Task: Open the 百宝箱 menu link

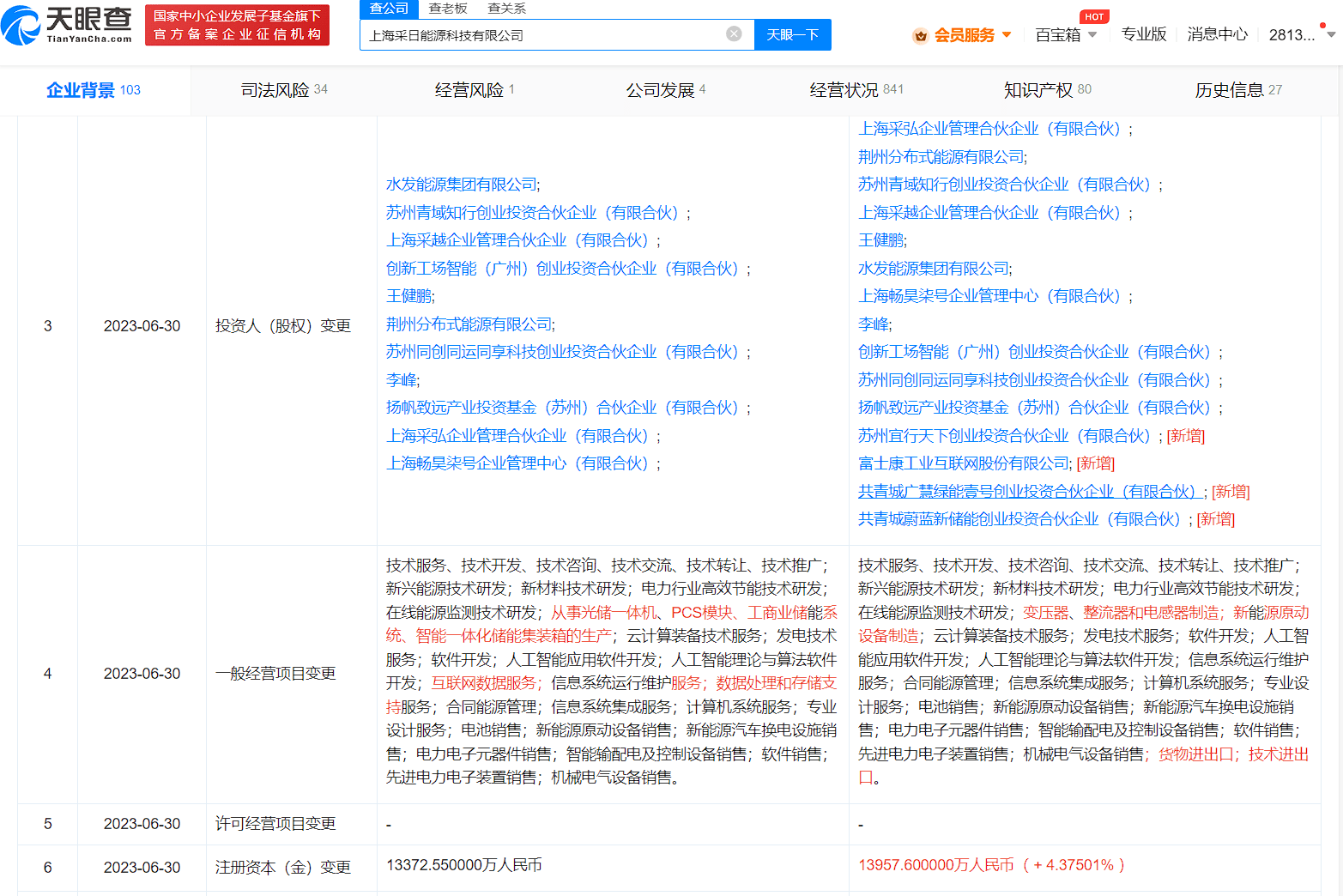Action: pos(1058,35)
